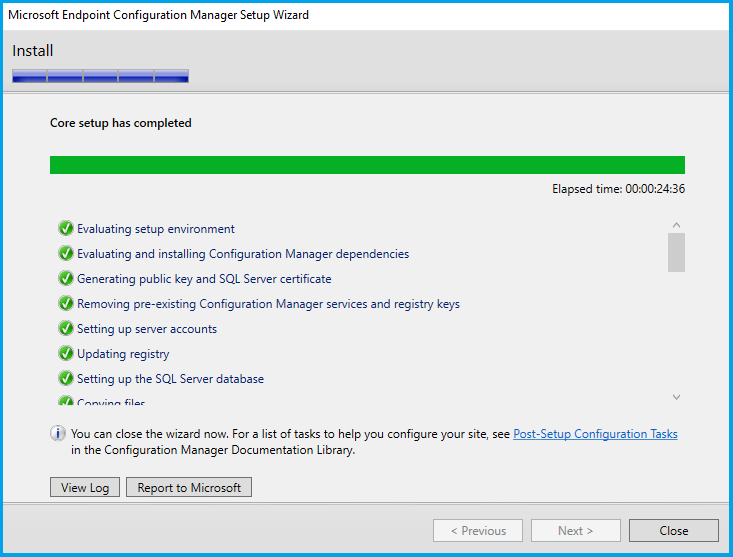
Task: Click the green setup progress bar
Action: [x=367, y=165]
